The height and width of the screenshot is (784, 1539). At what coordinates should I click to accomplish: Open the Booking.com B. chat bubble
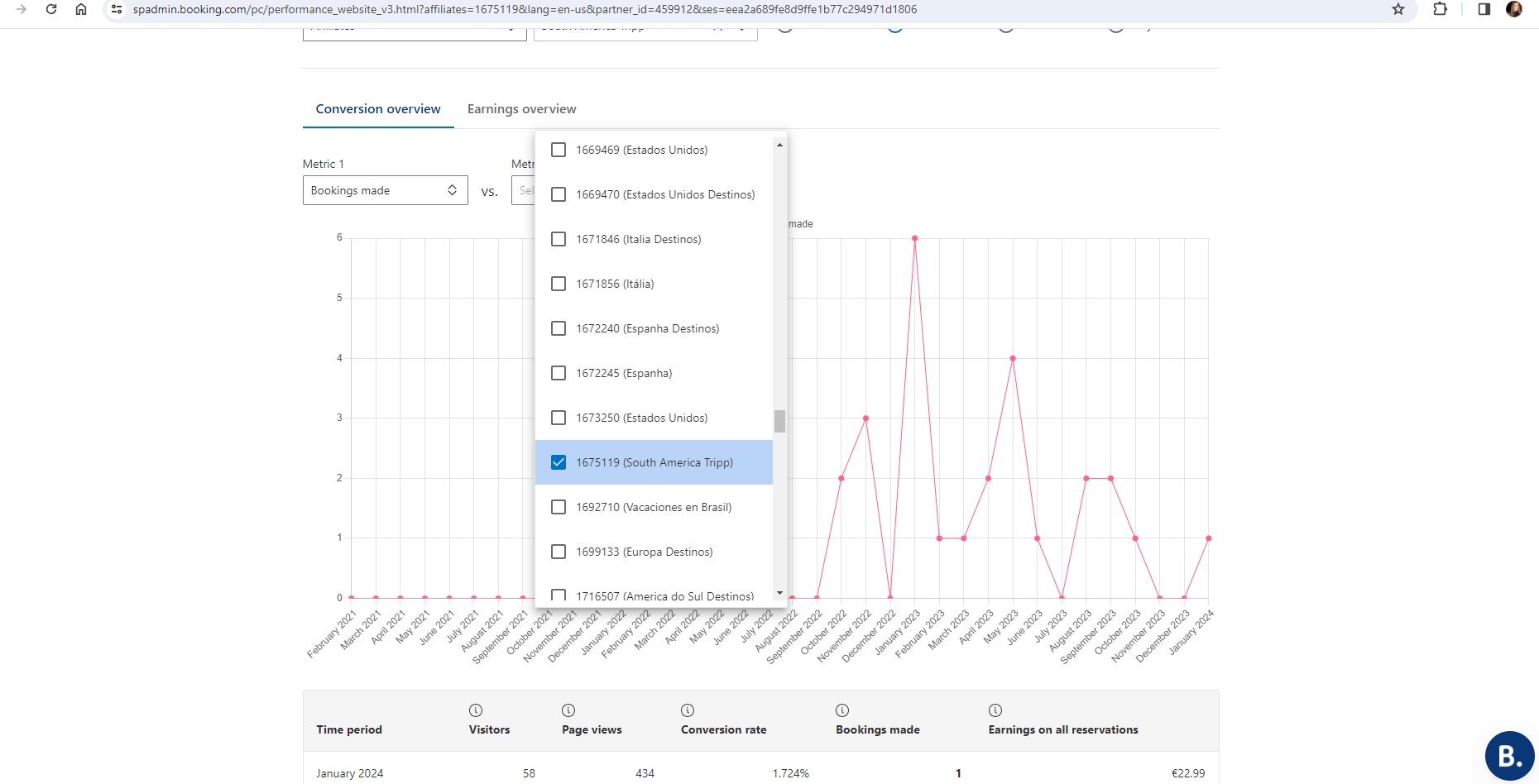point(1510,756)
